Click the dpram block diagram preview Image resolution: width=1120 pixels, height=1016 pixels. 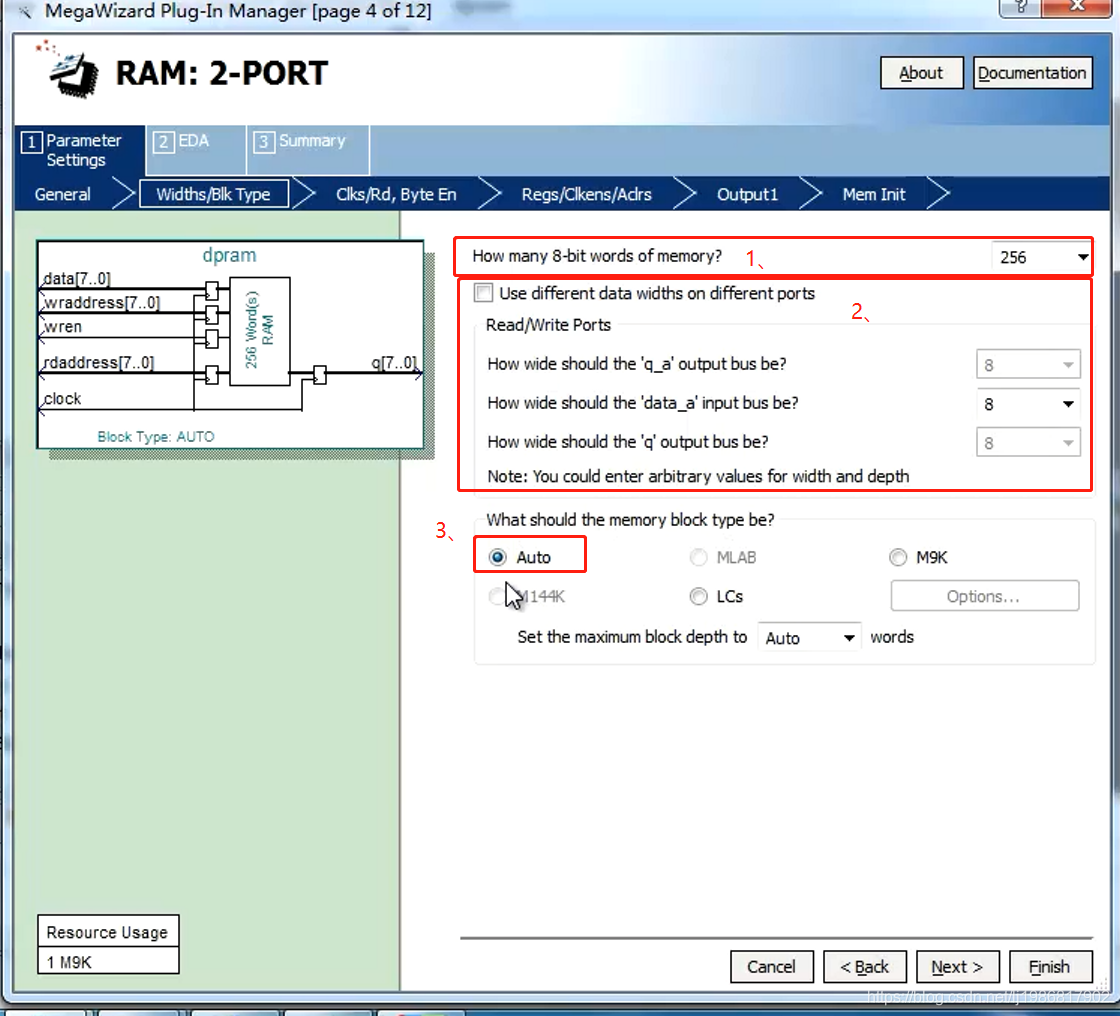pos(230,345)
